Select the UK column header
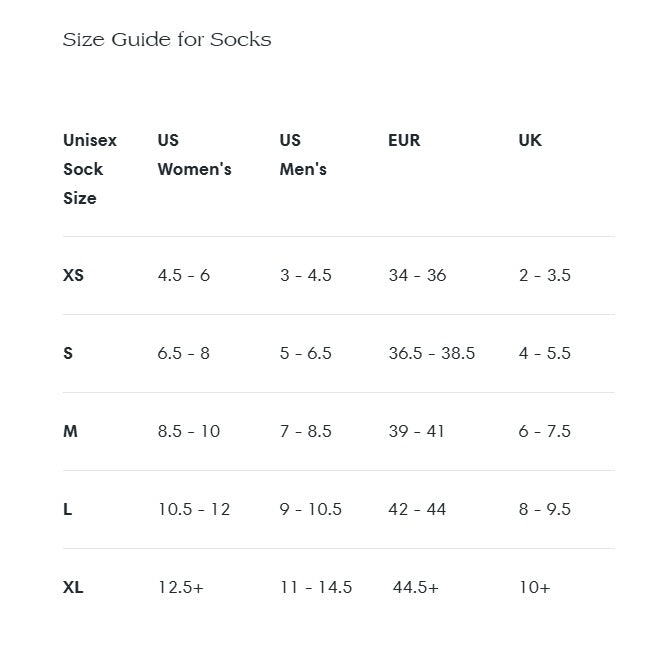Screen dimensions: 657x657 (530, 140)
